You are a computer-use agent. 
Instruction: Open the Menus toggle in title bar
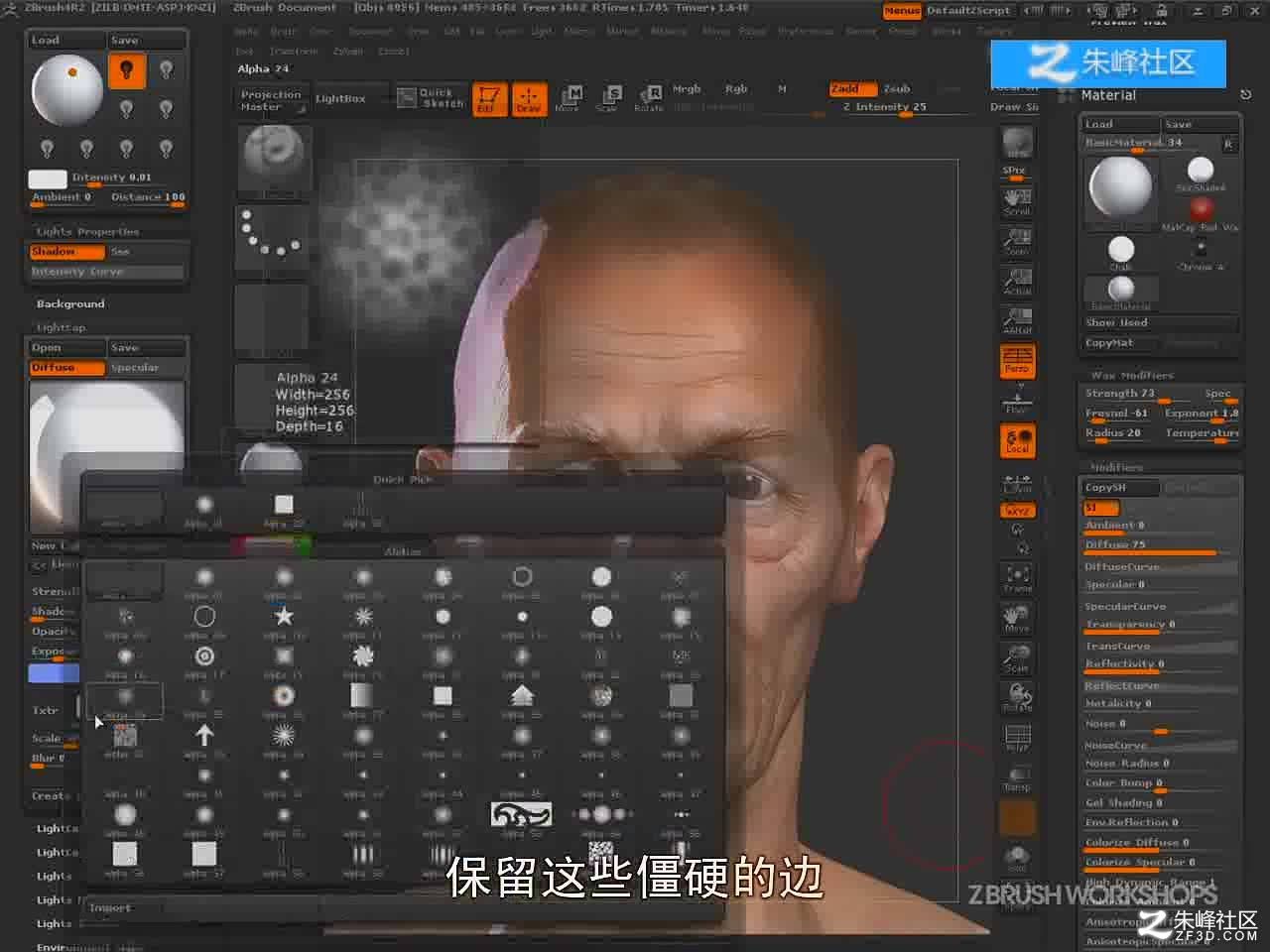click(x=902, y=11)
